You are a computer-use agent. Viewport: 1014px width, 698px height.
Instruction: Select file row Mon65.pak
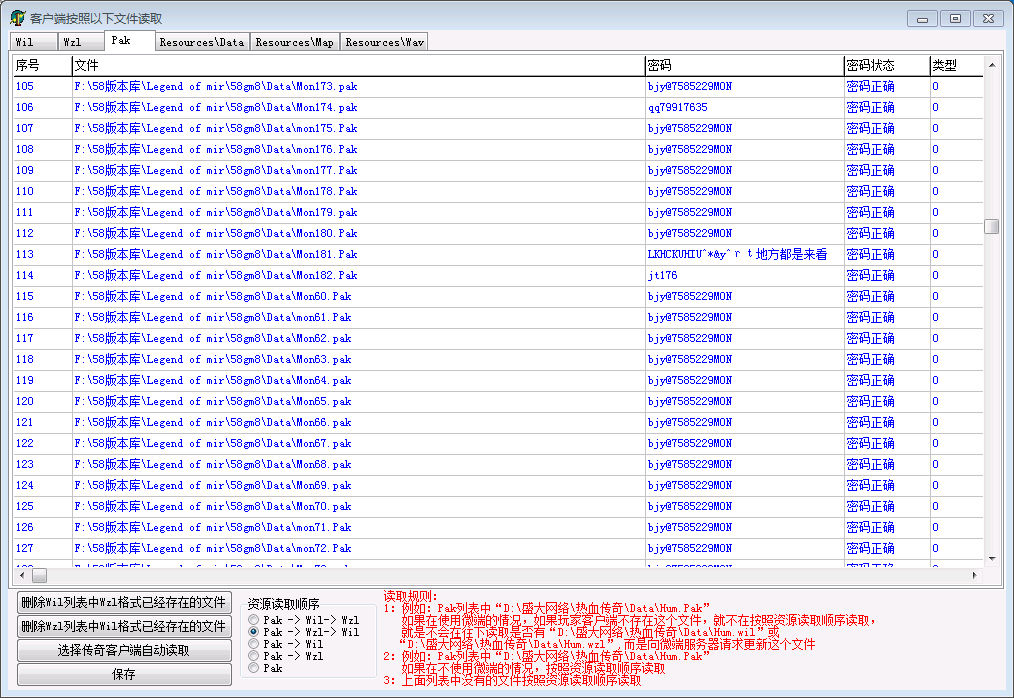coord(498,402)
